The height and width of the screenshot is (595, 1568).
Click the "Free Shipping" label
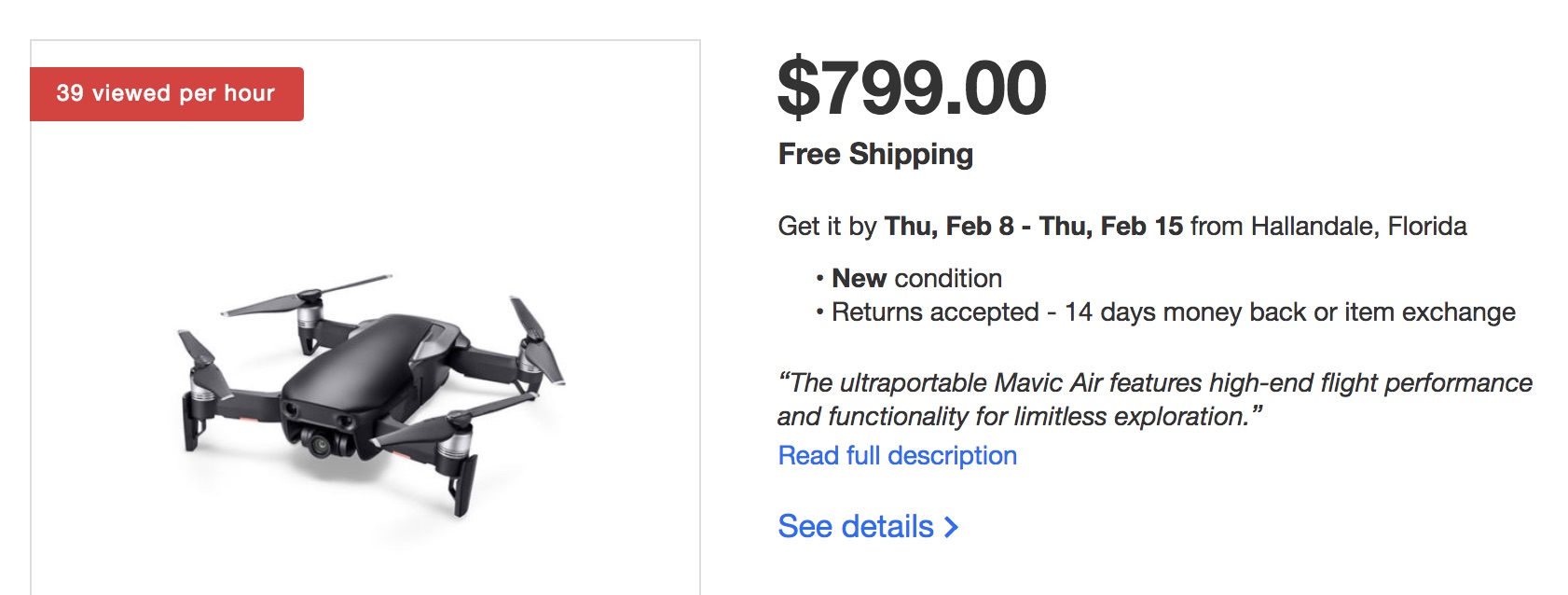[874, 154]
